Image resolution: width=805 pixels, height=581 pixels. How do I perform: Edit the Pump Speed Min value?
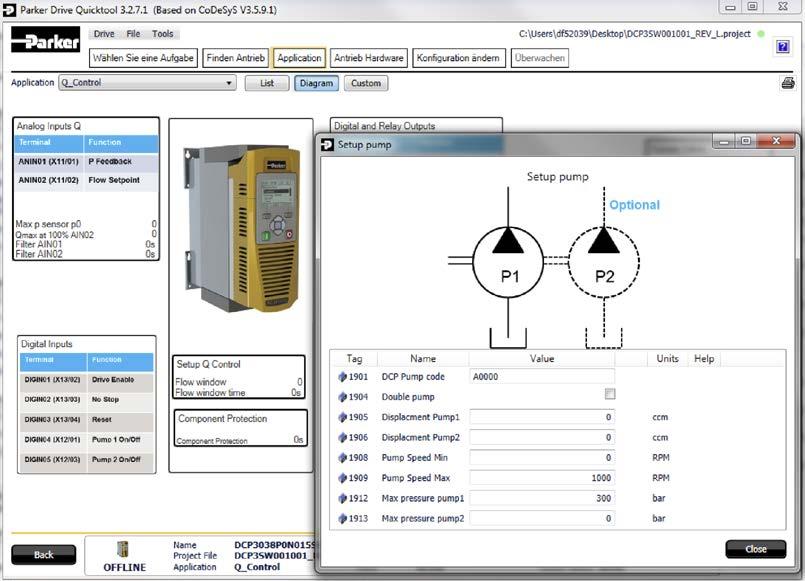(x=542, y=457)
